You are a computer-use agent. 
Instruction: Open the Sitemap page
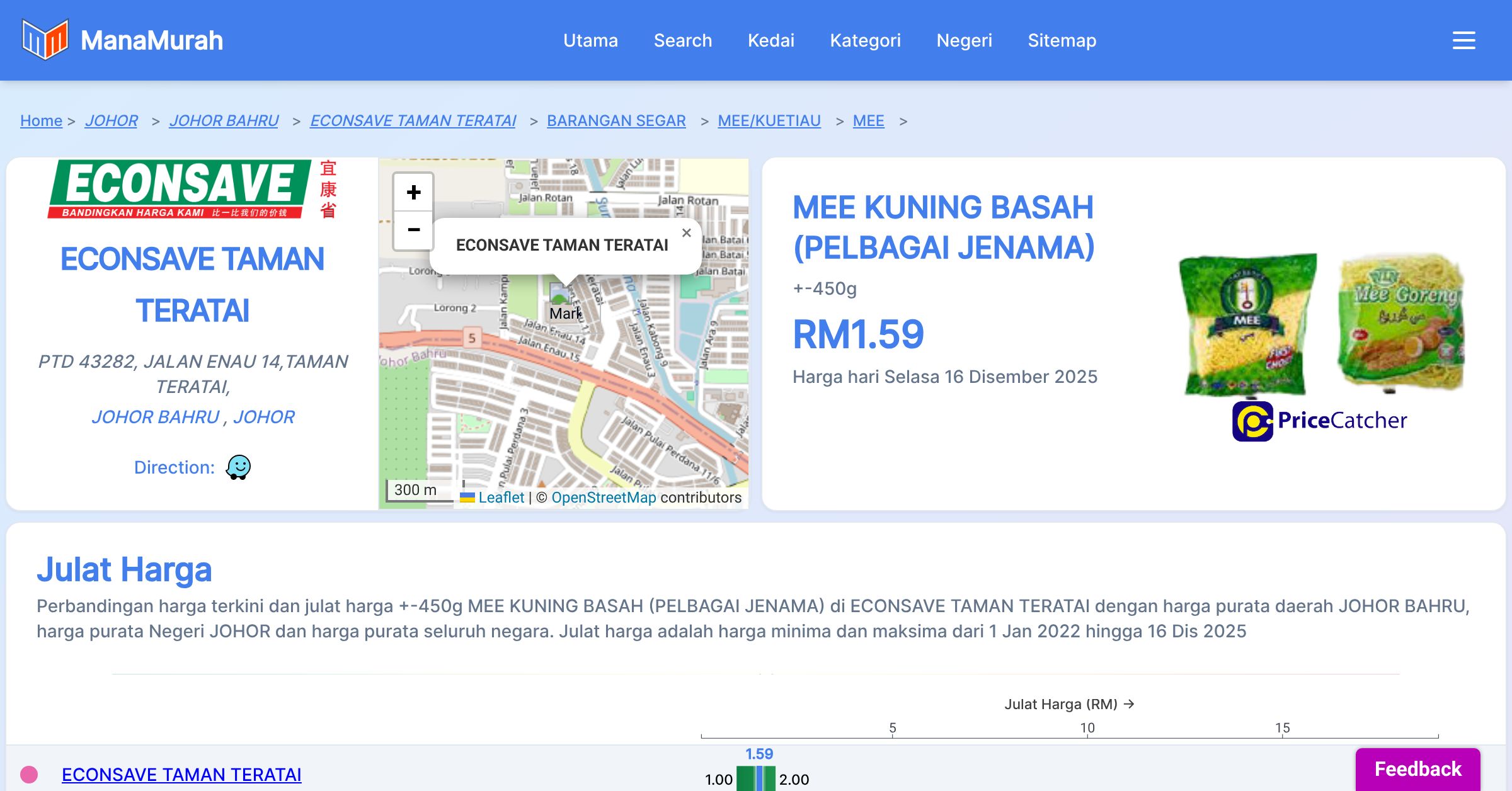click(1062, 40)
